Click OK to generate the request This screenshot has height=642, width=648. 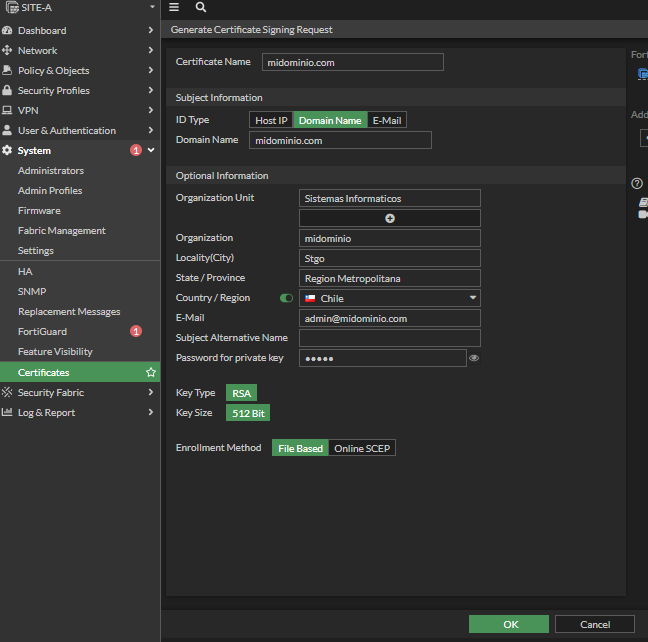pyautogui.click(x=510, y=624)
